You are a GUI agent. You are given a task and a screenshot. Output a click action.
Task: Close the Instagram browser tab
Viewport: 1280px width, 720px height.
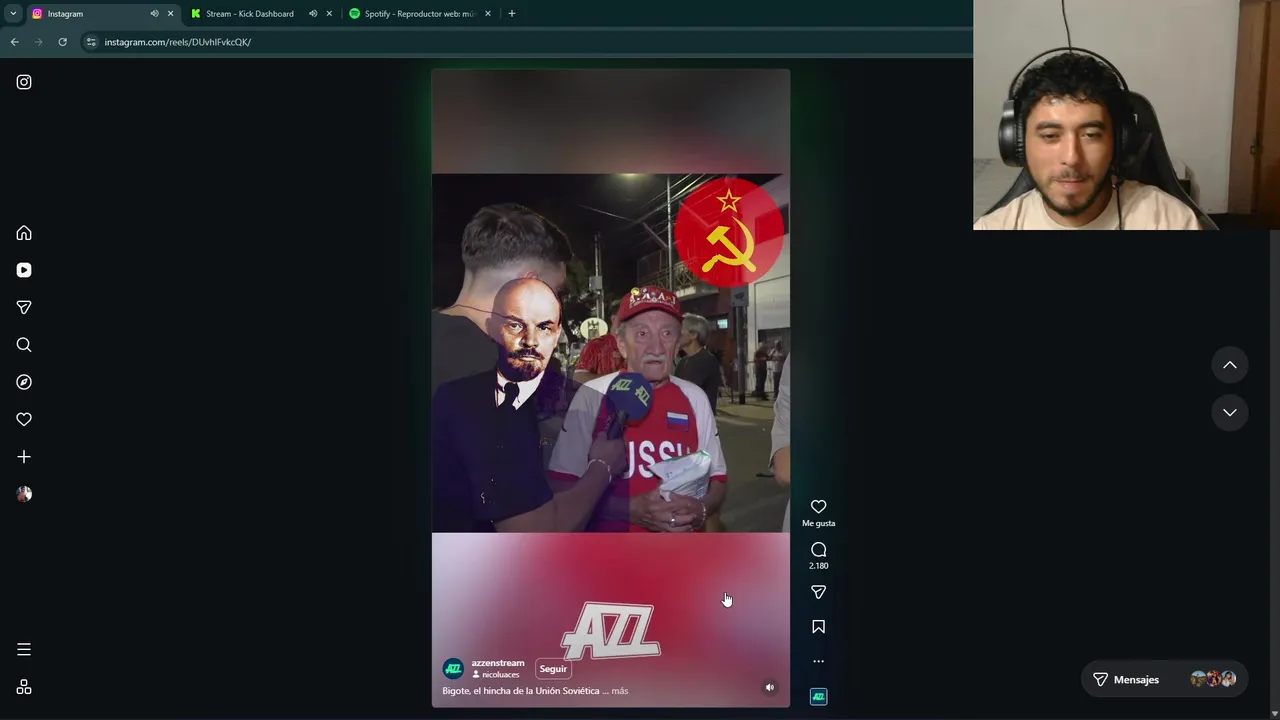point(170,14)
